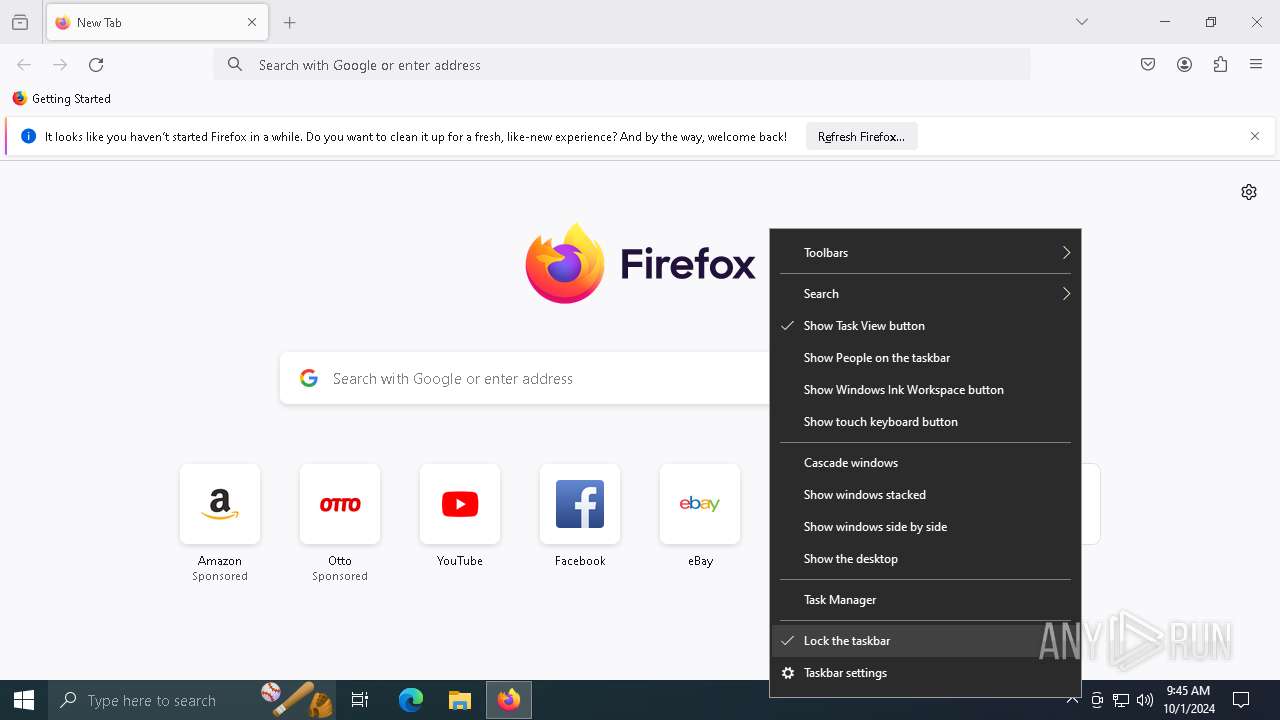Expand the Search submenu

coord(925,294)
